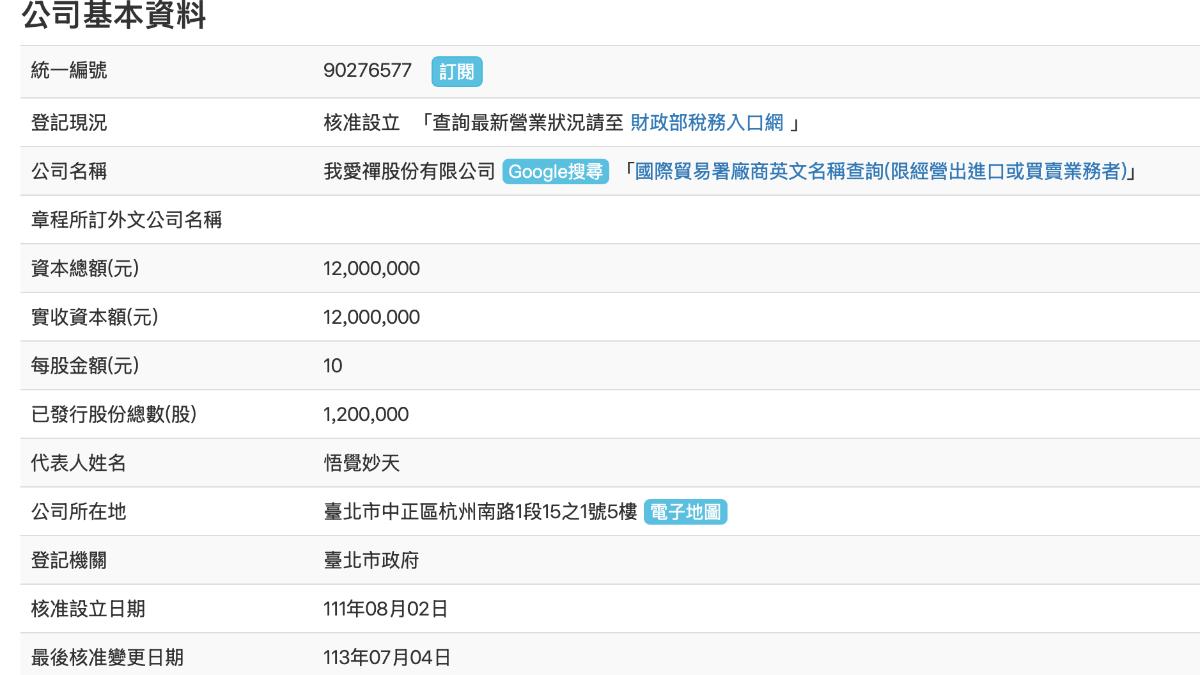This screenshot has width=1200, height=675.
Task: Click the 登記機關 label
Action: 69,561
